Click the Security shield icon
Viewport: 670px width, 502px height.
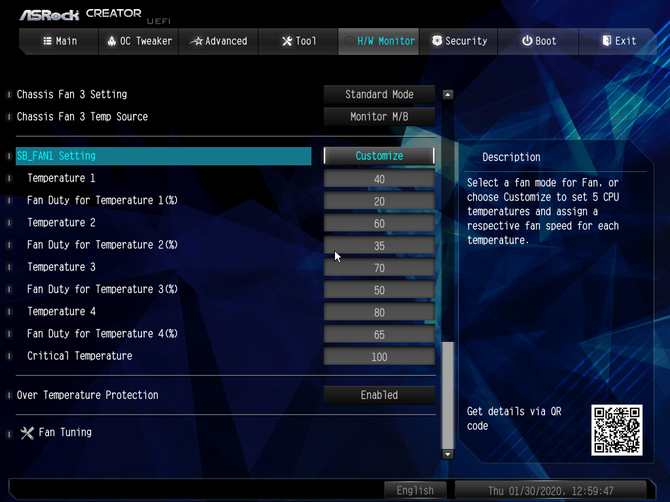click(x=437, y=41)
